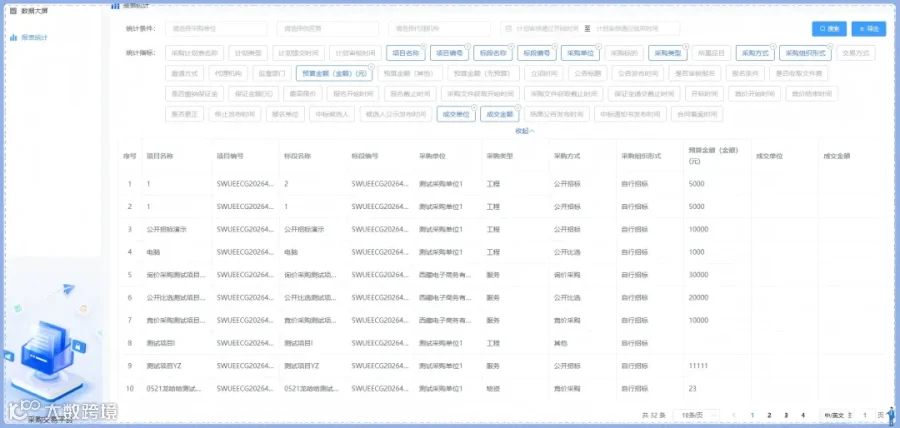The width and height of the screenshot is (900, 428).
Task: Click the 导出 export button
Action: pyautogui.click(x=868, y=29)
